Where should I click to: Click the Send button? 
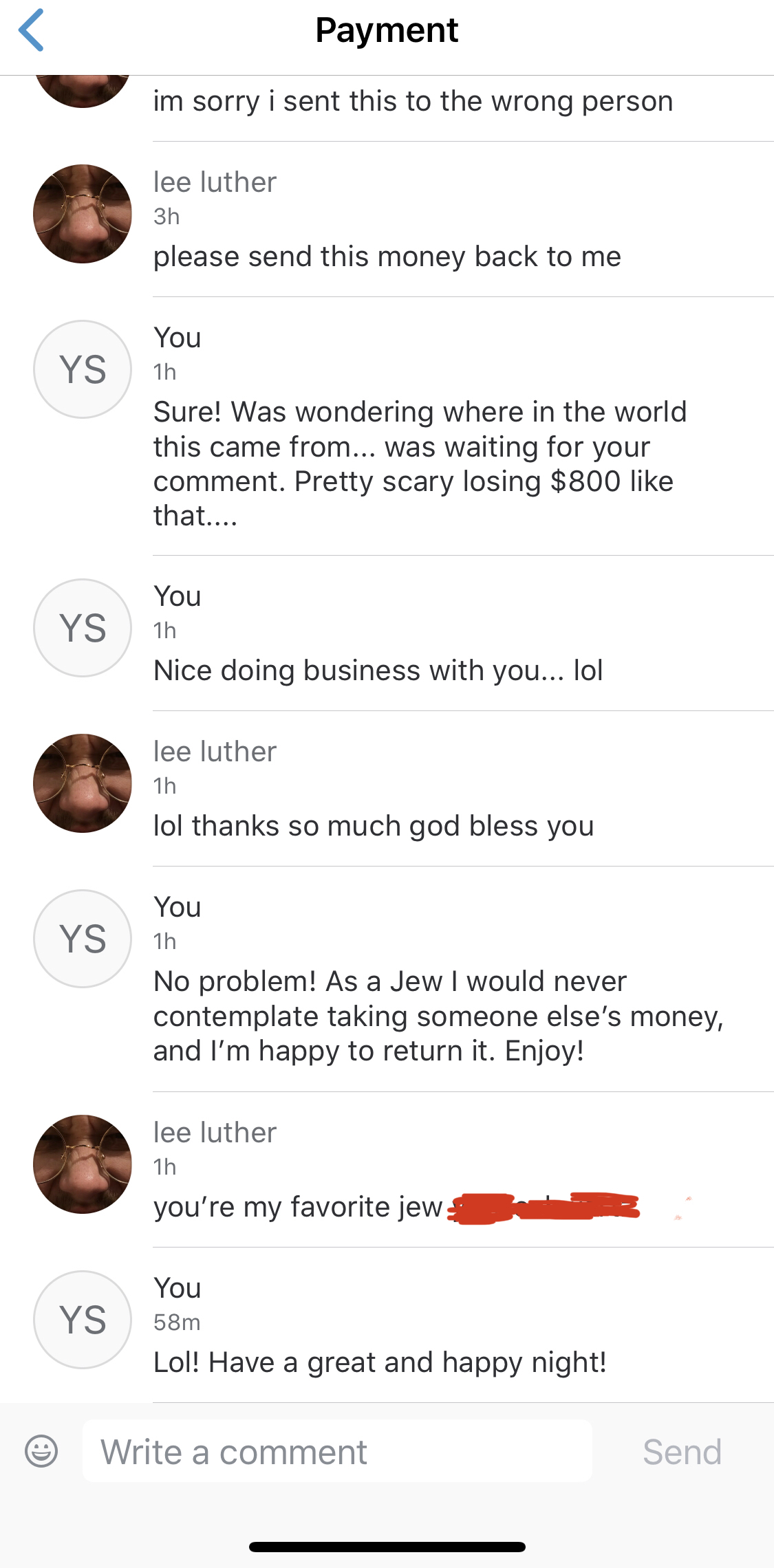682,1452
